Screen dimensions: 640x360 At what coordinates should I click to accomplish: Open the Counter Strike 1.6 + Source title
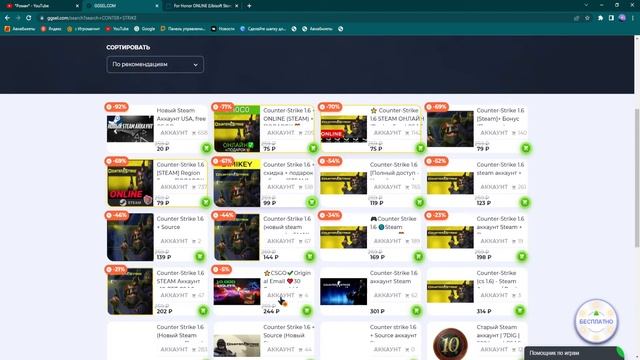tap(180, 223)
